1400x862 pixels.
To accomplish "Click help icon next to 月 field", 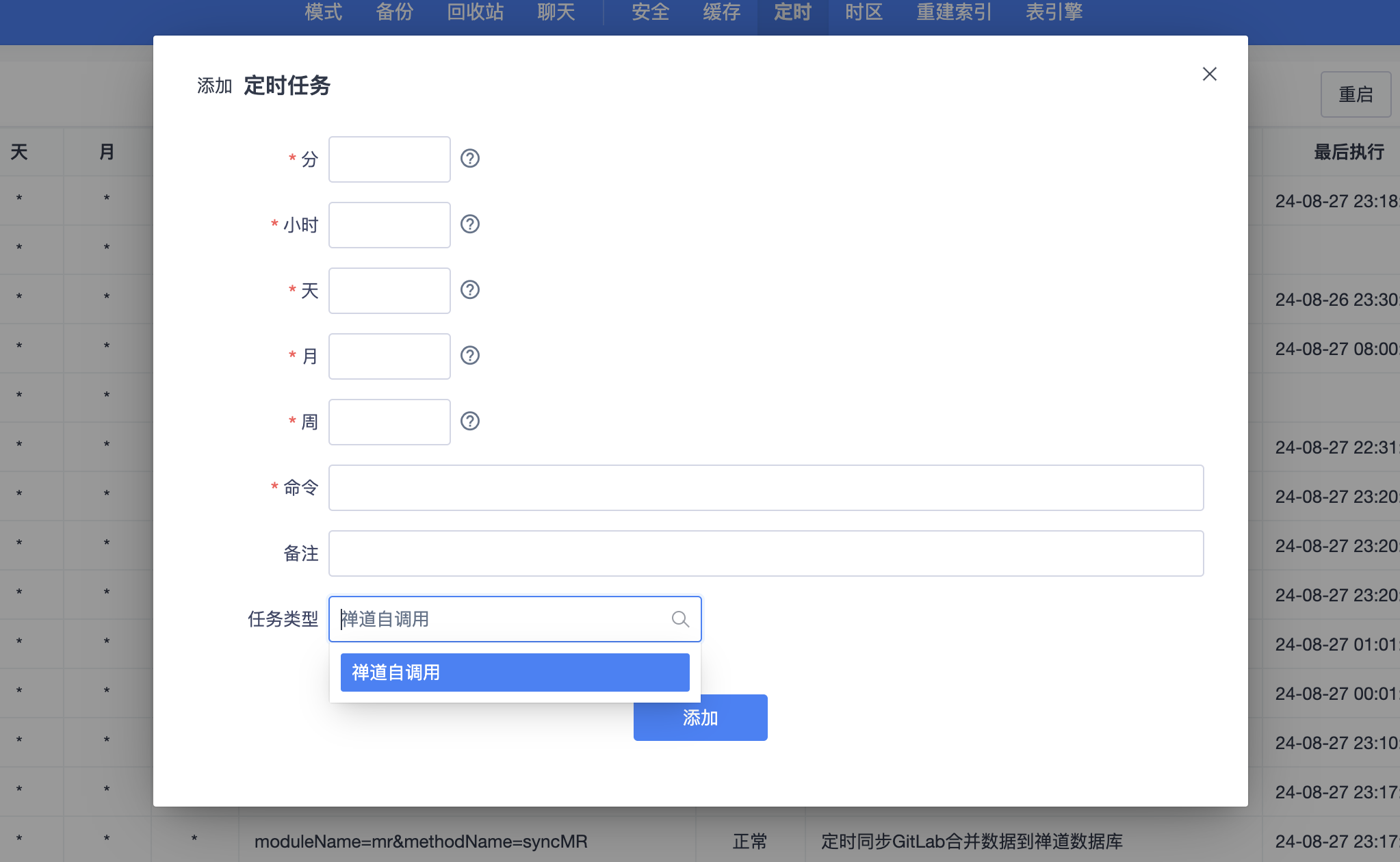I will pos(469,356).
